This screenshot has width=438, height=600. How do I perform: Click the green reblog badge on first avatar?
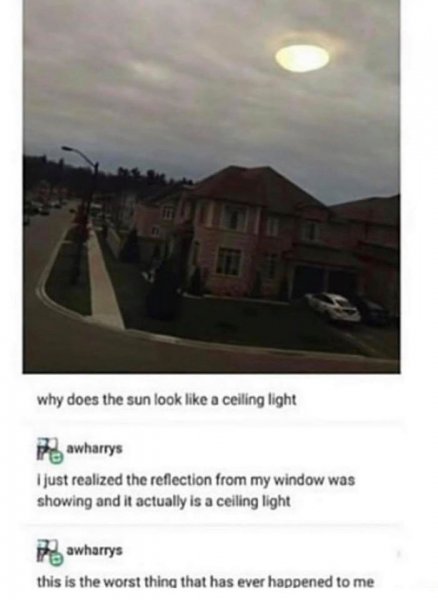pos(57,457)
